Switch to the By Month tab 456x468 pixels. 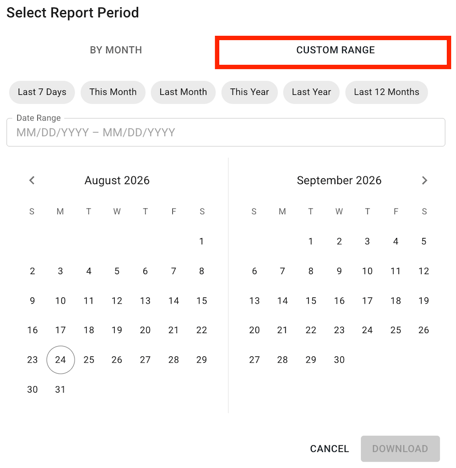[116, 50]
